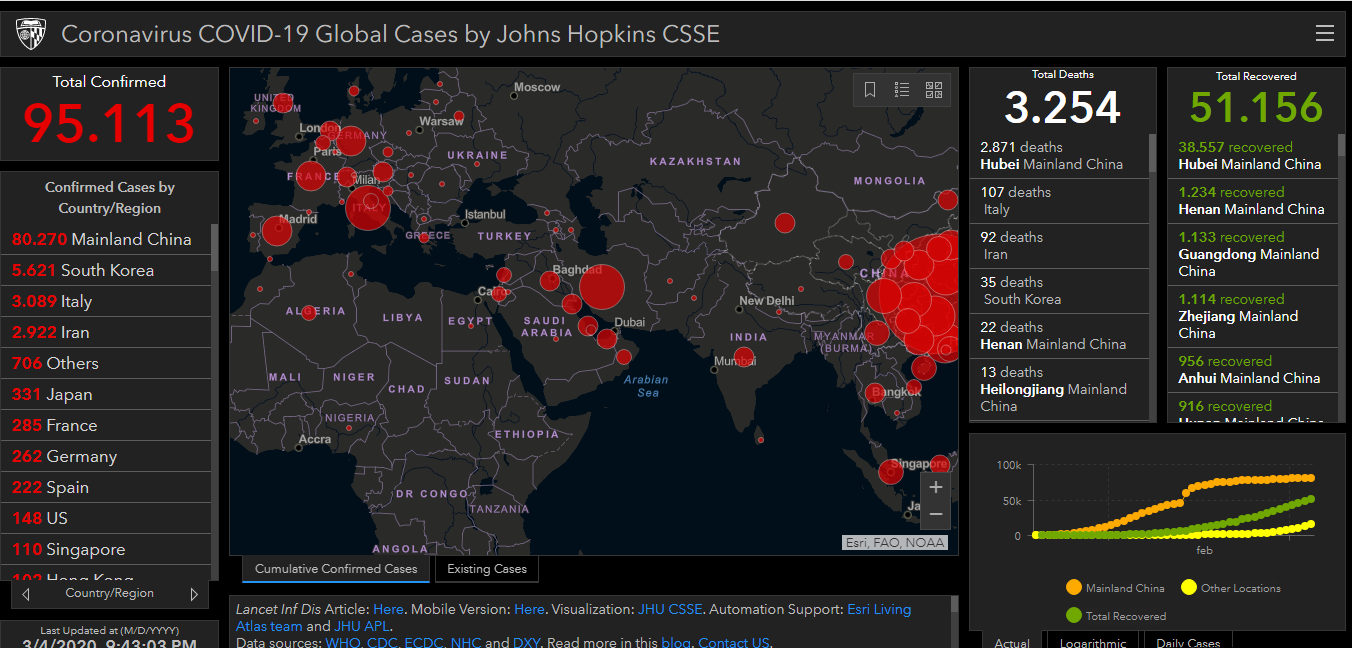Click the Johns Hopkins shield logo

click(31, 34)
